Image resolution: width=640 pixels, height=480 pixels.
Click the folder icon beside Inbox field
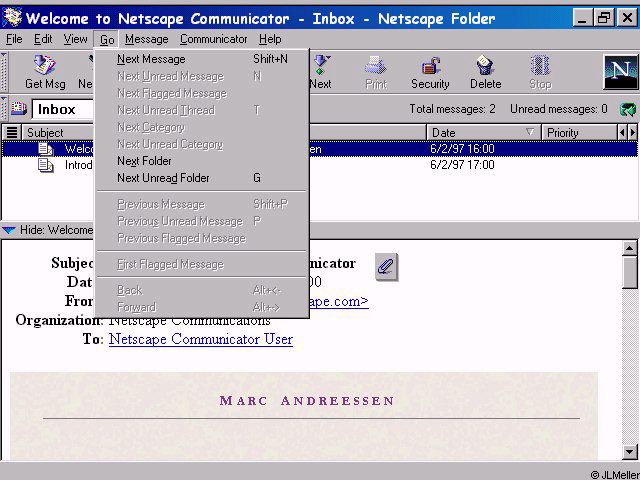(18, 109)
